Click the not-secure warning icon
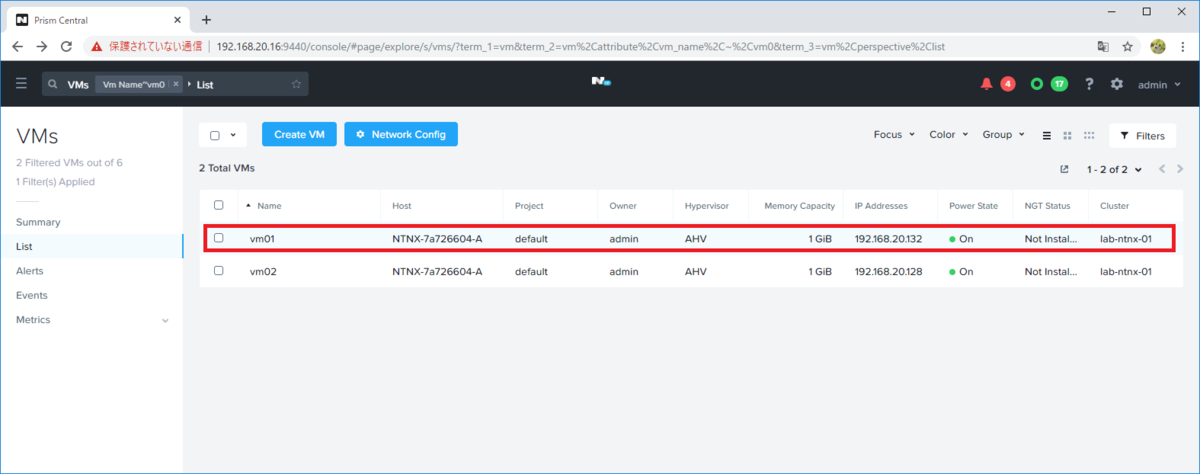This screenshot has width=1200, height=474. 96,46
